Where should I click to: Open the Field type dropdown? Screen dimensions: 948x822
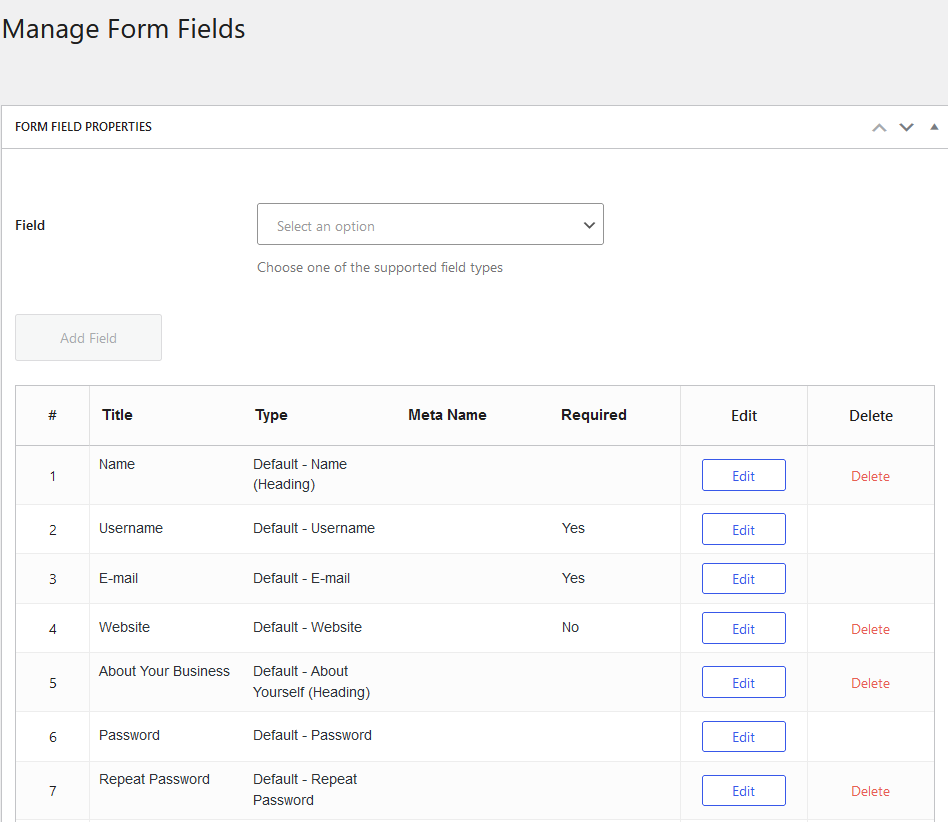(x=430, y=224)
